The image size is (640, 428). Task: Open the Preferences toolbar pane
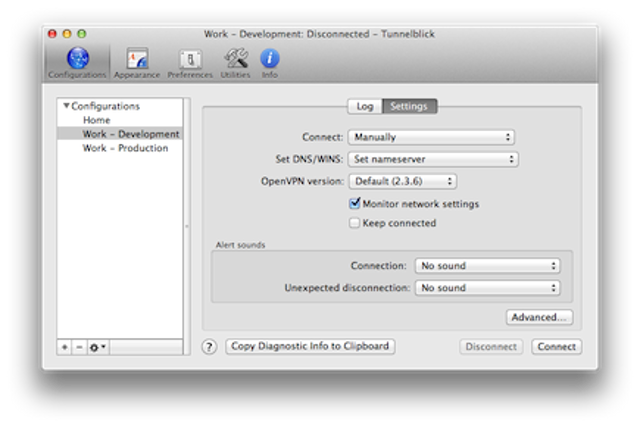tap(190, 64)
